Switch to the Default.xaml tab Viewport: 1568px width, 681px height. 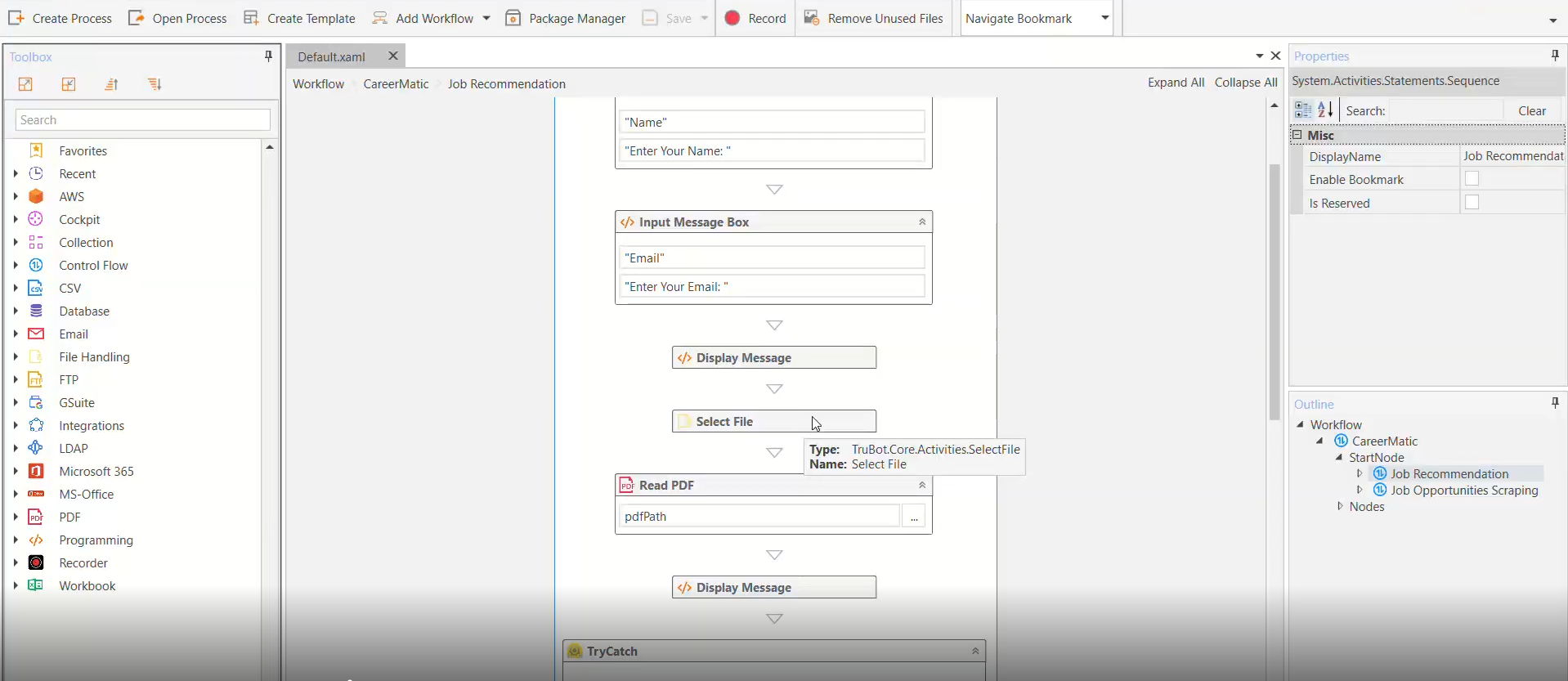(x=332, y=56)
